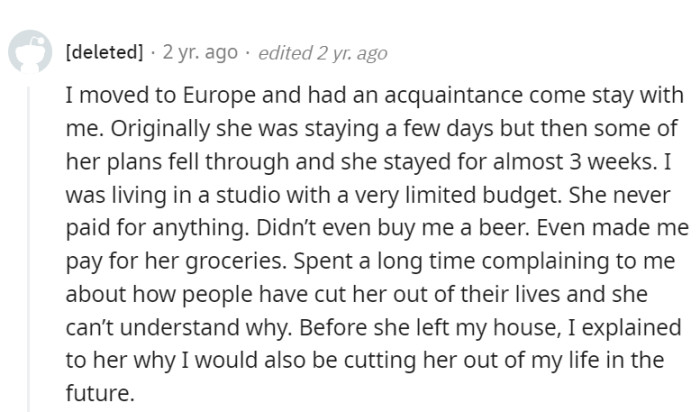Click the "edited 2 yr. ago" label
This screenshot has height=412, width=700.
(x=322, y=53)
